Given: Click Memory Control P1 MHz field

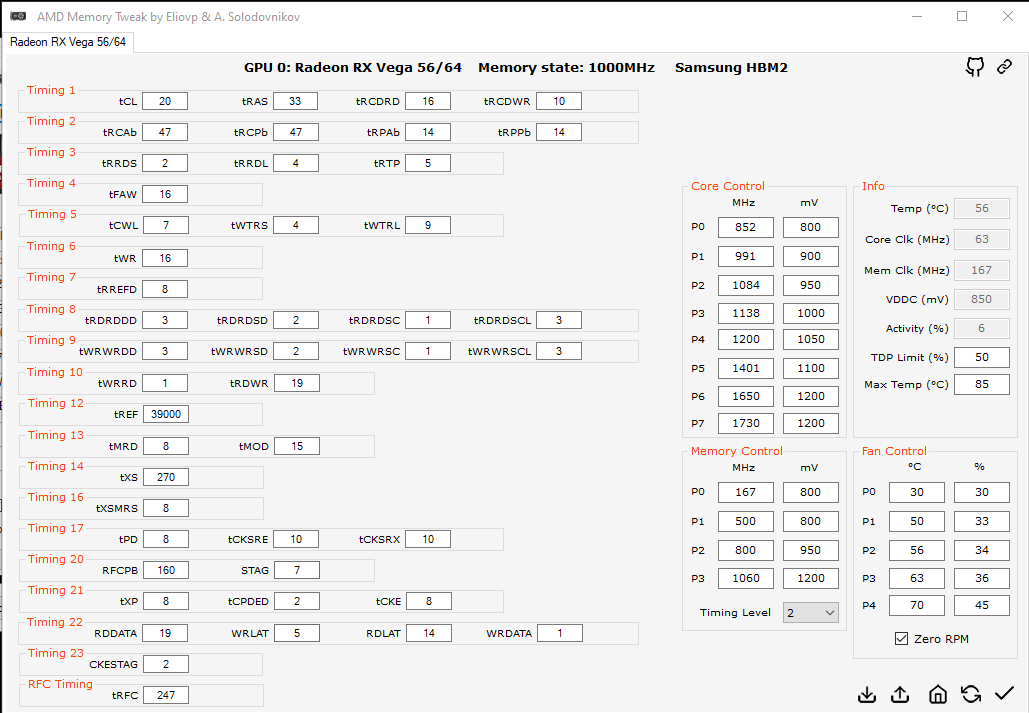Looking at the screenshot, I should [x=746, y=521].
